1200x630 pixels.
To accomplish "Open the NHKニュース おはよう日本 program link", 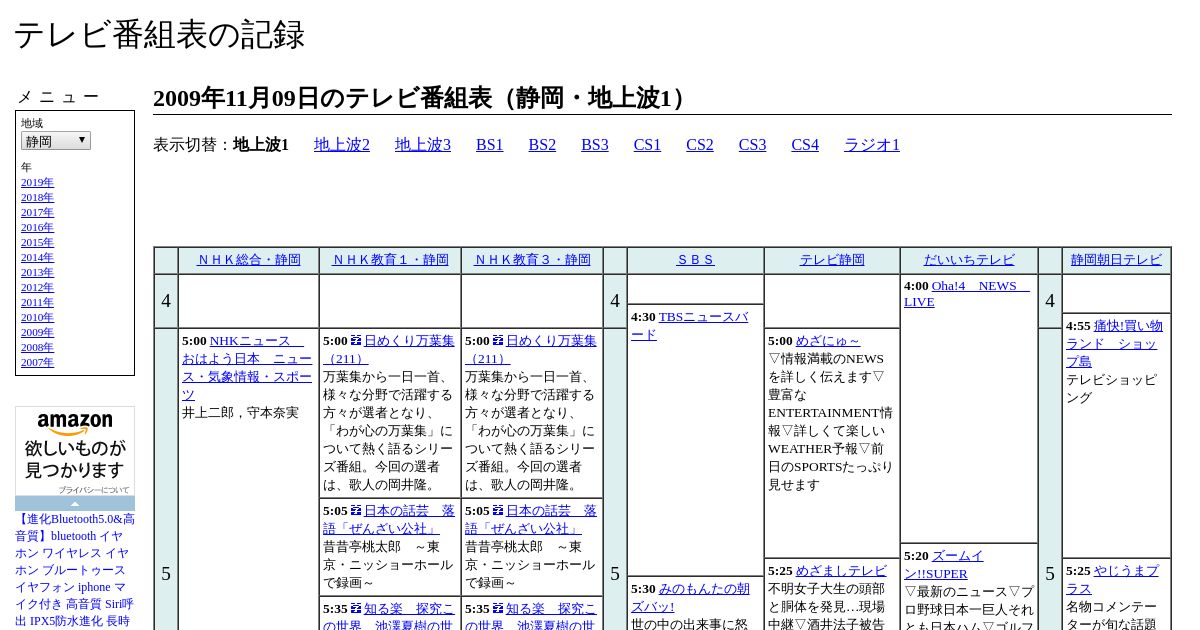I will (247, 367).
